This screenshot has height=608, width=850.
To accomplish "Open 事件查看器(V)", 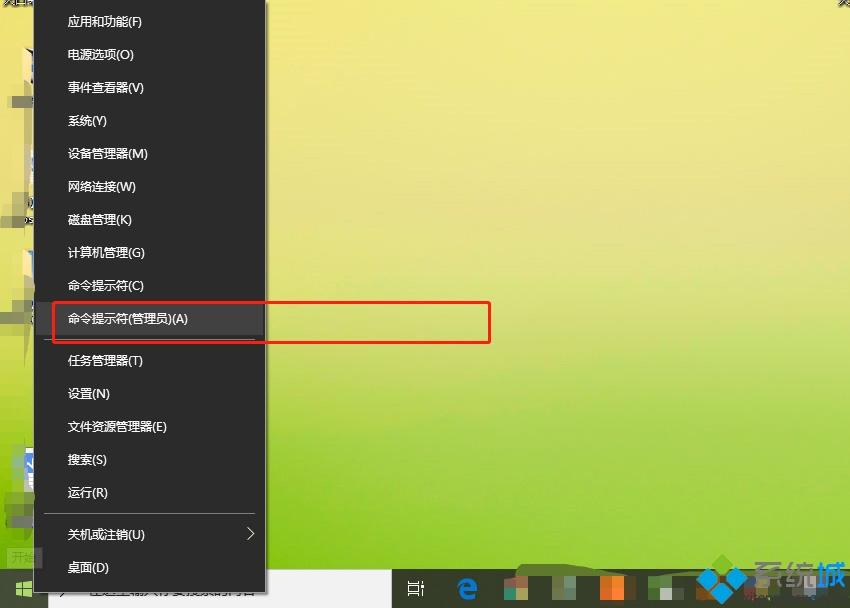I will (105, 88).
